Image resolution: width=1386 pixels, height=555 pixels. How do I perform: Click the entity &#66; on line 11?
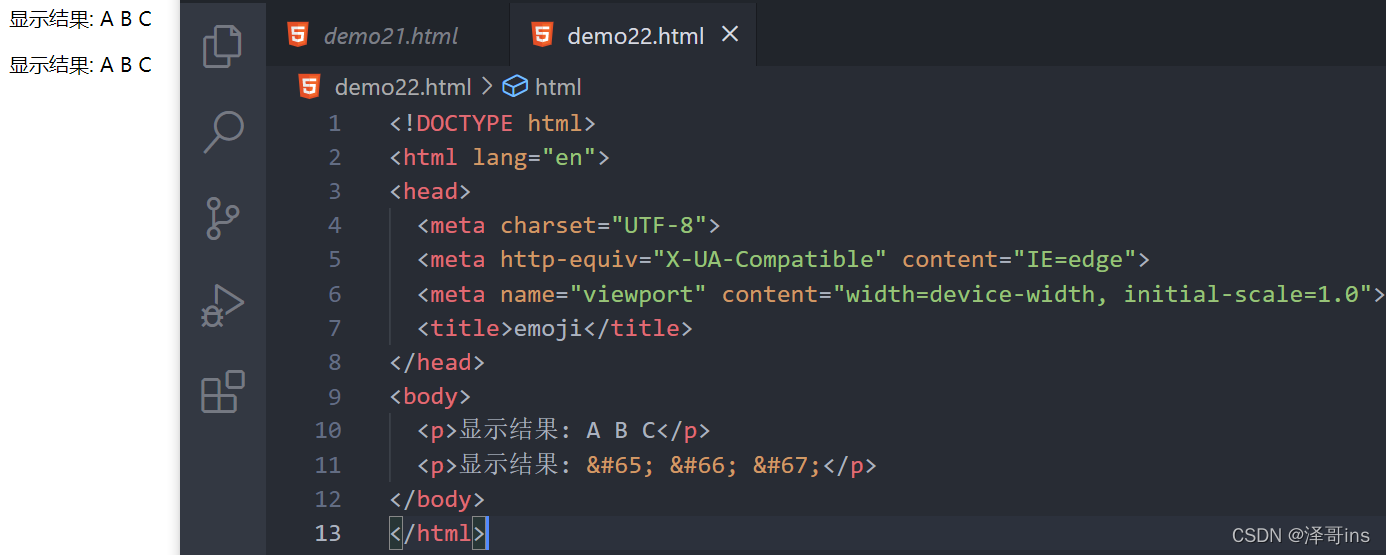coord(703,465)
